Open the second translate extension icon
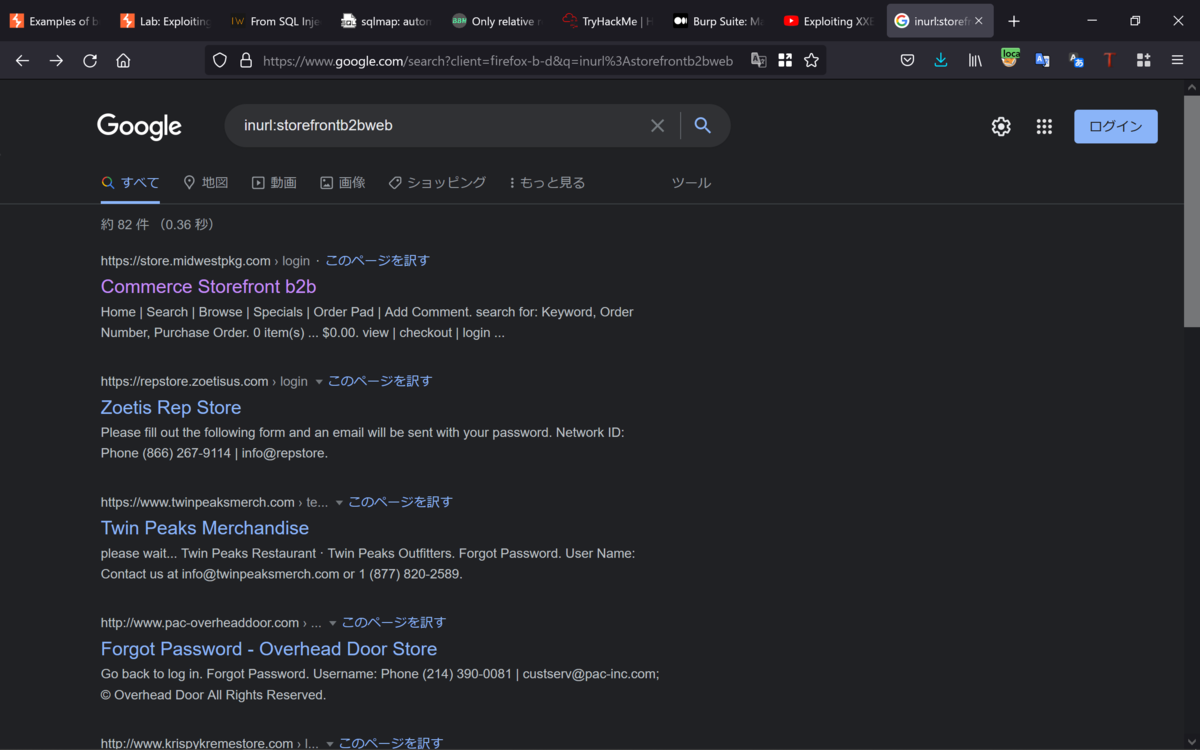 pos(1076,61)
